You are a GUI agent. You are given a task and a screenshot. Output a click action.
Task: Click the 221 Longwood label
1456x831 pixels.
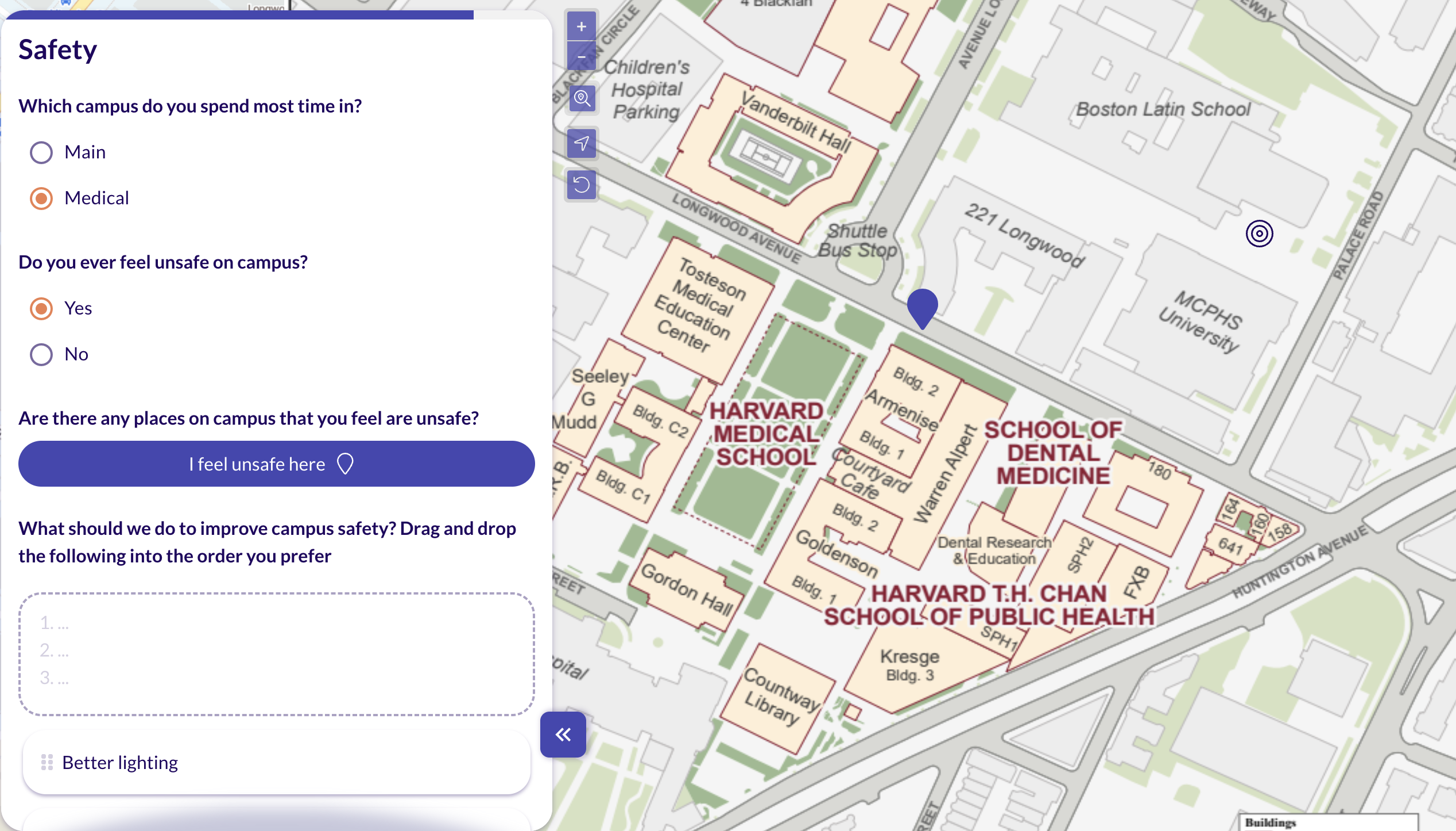click(1024, 235)
